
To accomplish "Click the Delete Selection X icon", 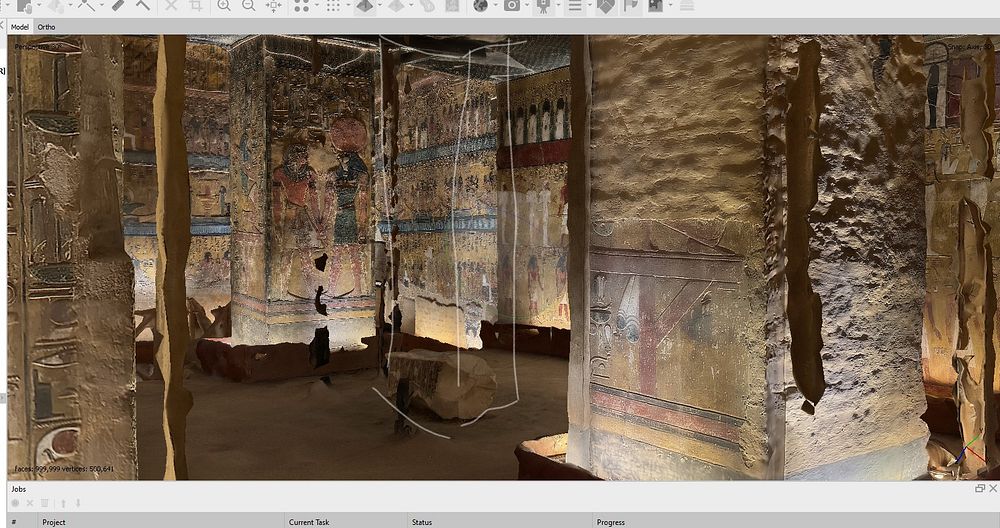I will [171, 5].
